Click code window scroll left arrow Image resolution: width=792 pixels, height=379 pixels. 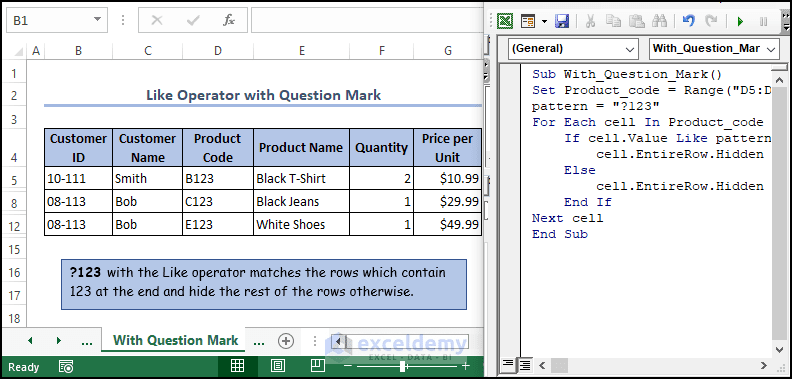(x=543, y=364)
